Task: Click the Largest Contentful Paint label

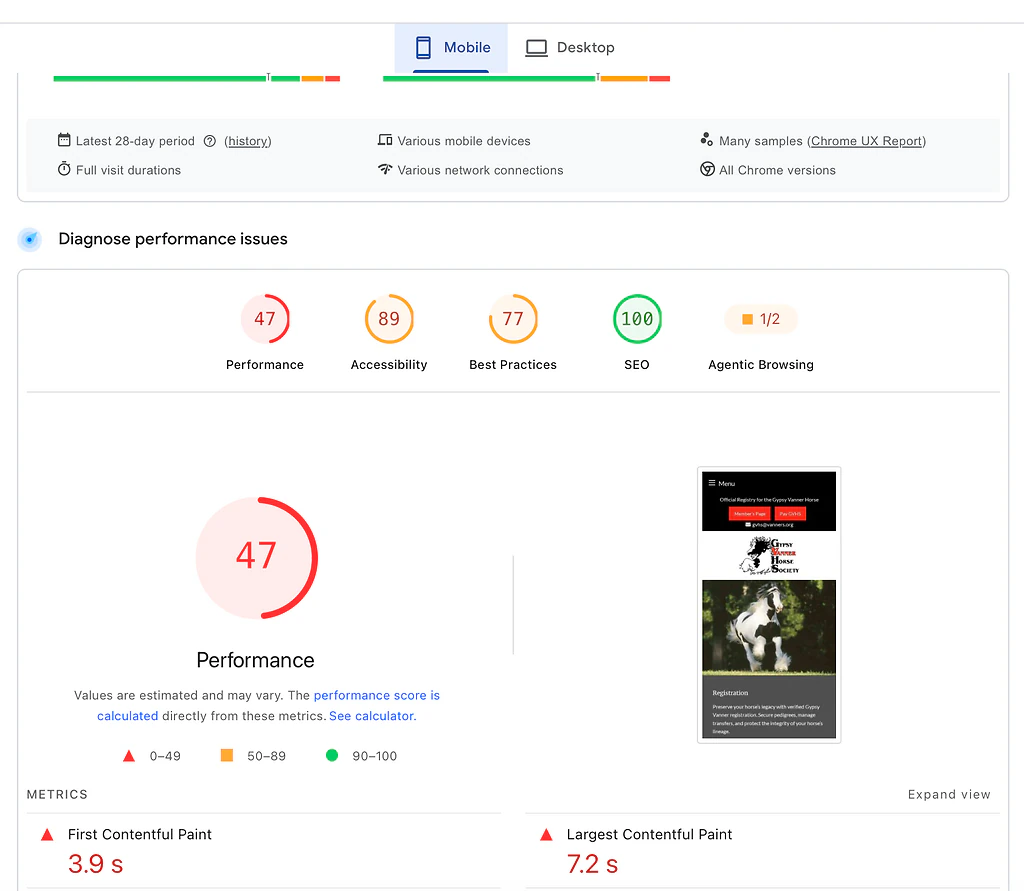Action: [x=649, y=834]
